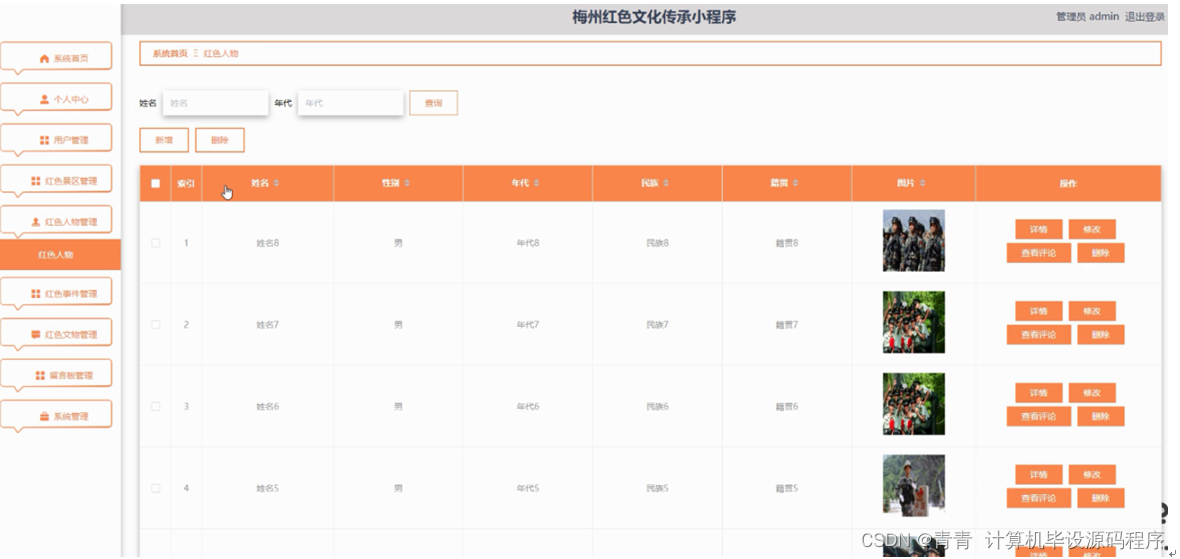Open 个人中心 in the sidebar

[x=56, y=99]
